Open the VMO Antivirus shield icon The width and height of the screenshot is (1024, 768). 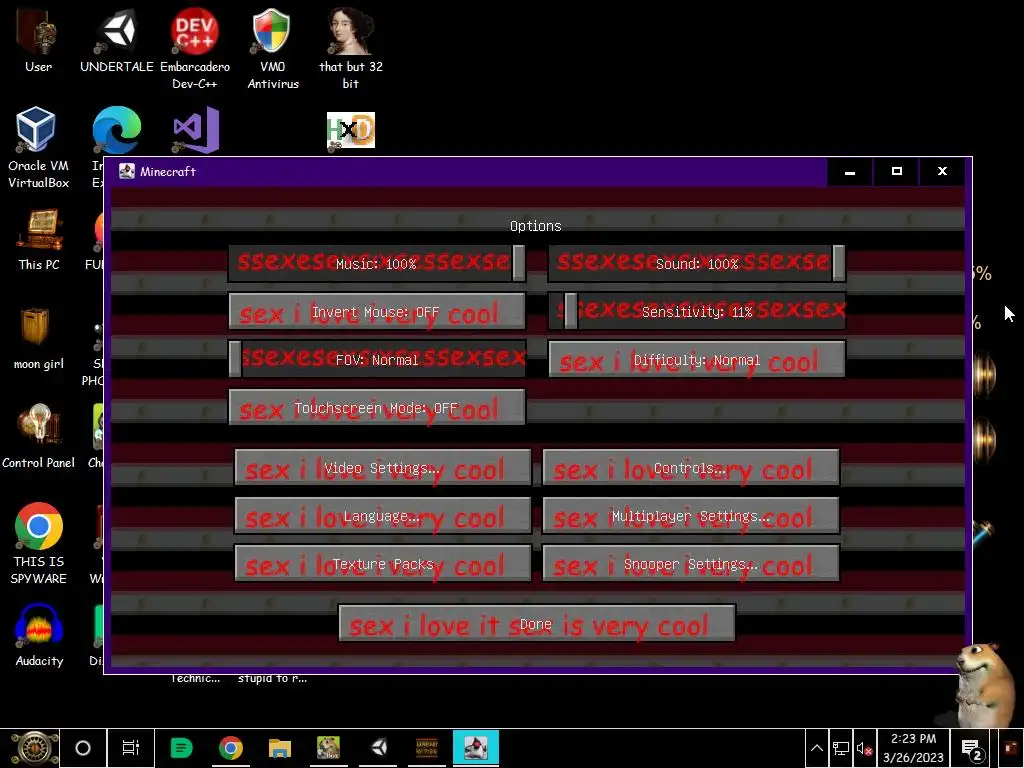click(x=272, y=49)
